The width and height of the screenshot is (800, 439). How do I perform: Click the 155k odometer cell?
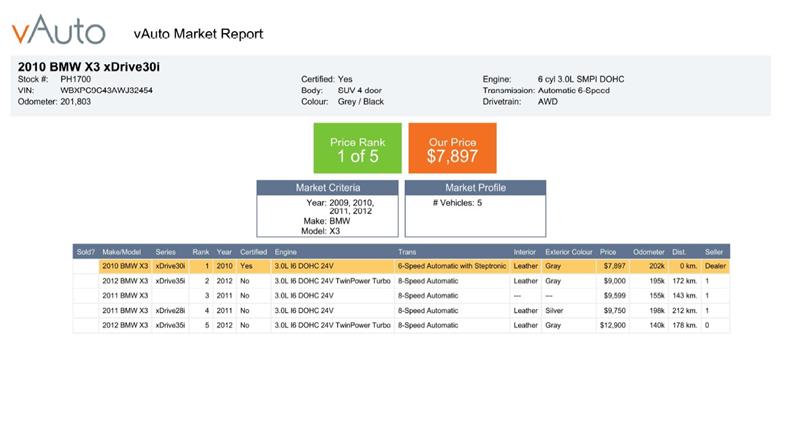657,296
